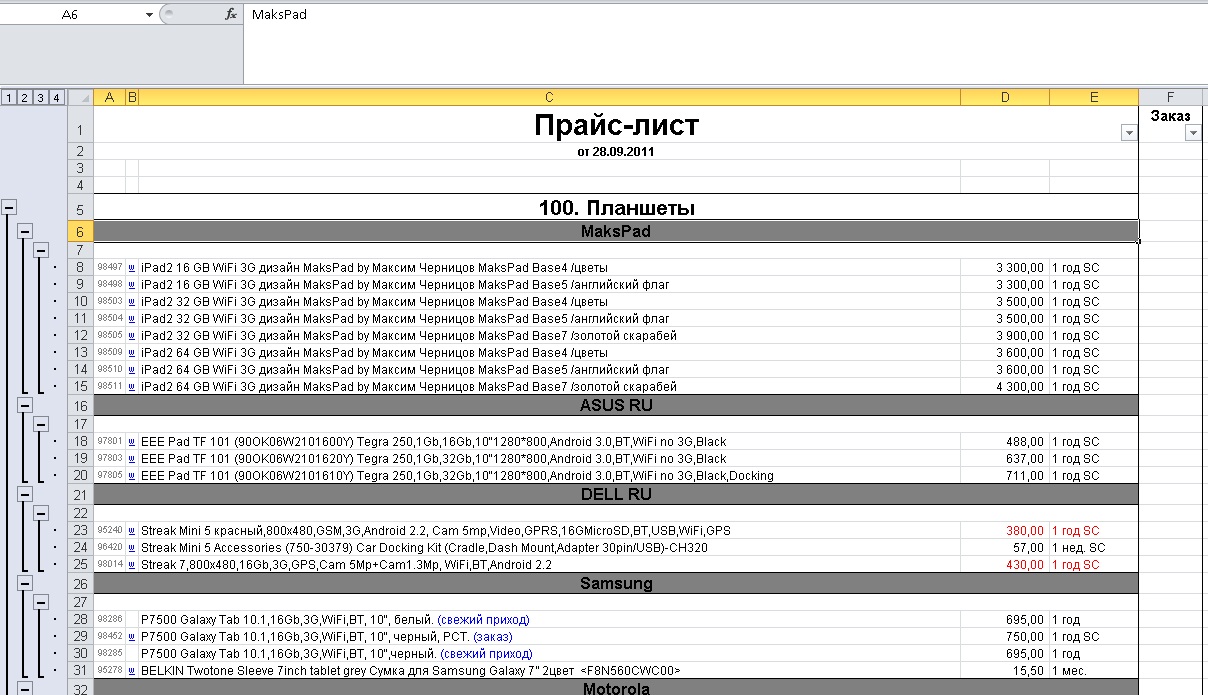Select column A header
The height and width of the screenshot is (695, 1208).
[x=110, y=97]
